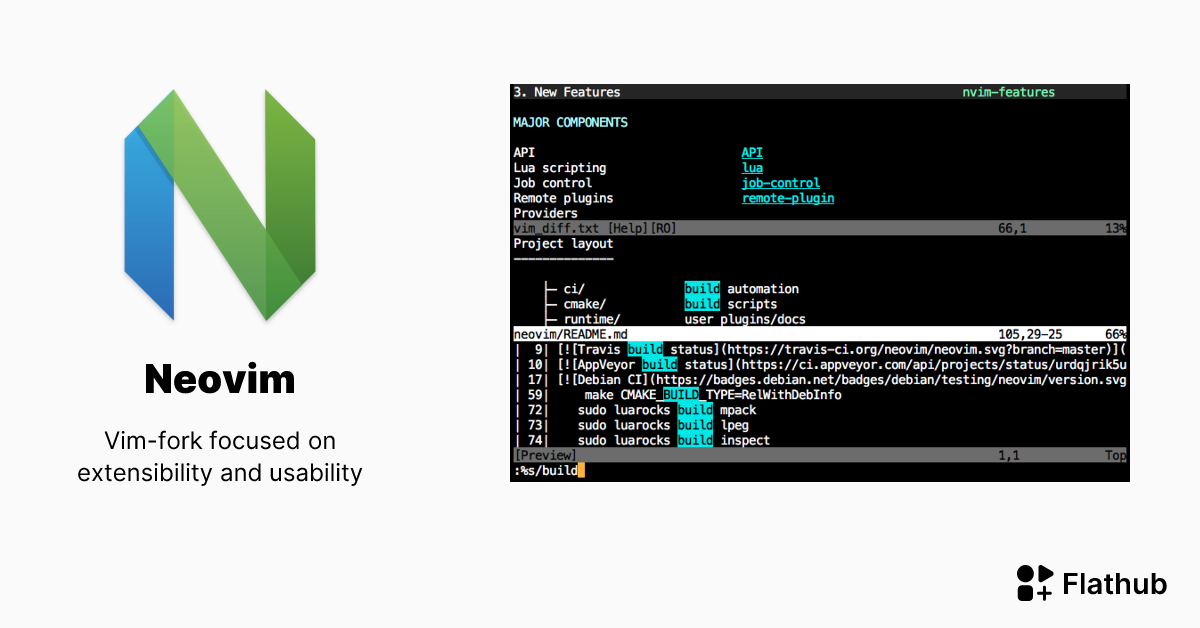This screenshot has height=628, width=1200.
Task: Click the Flathub logo icon
Action: click(1033, 583)
